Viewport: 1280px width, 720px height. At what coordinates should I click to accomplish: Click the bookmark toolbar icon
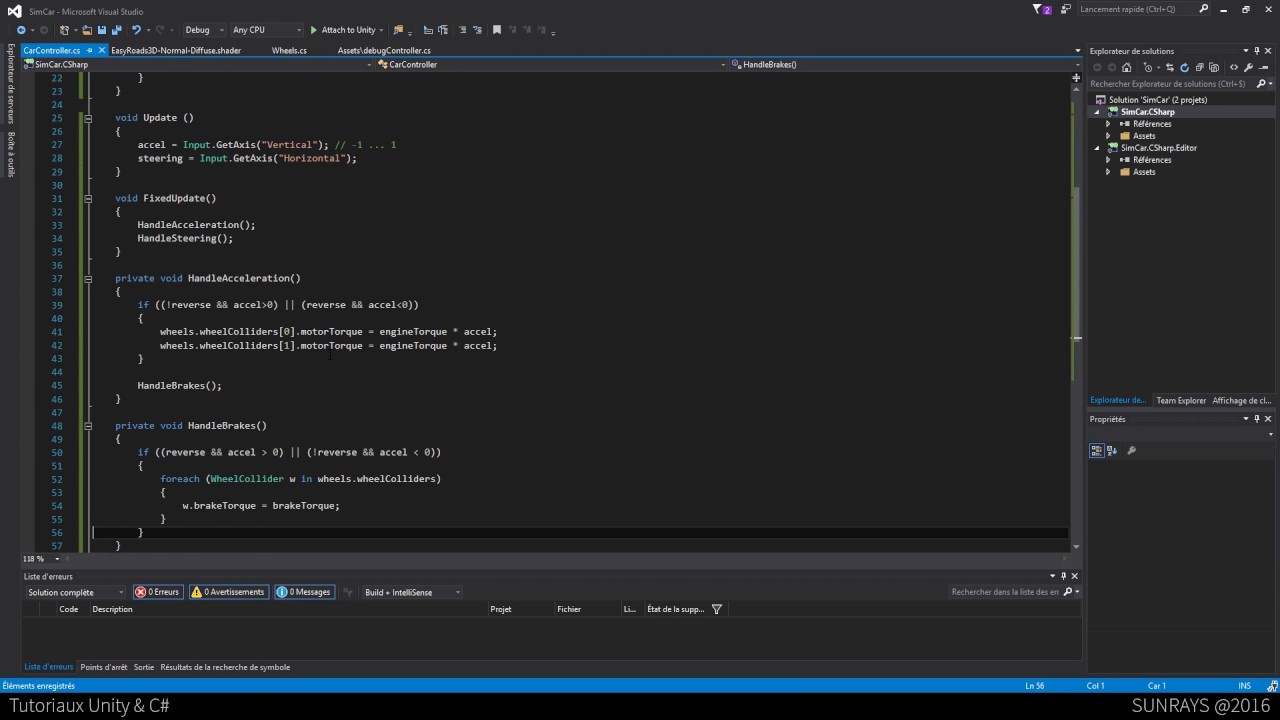coord(496,30)
